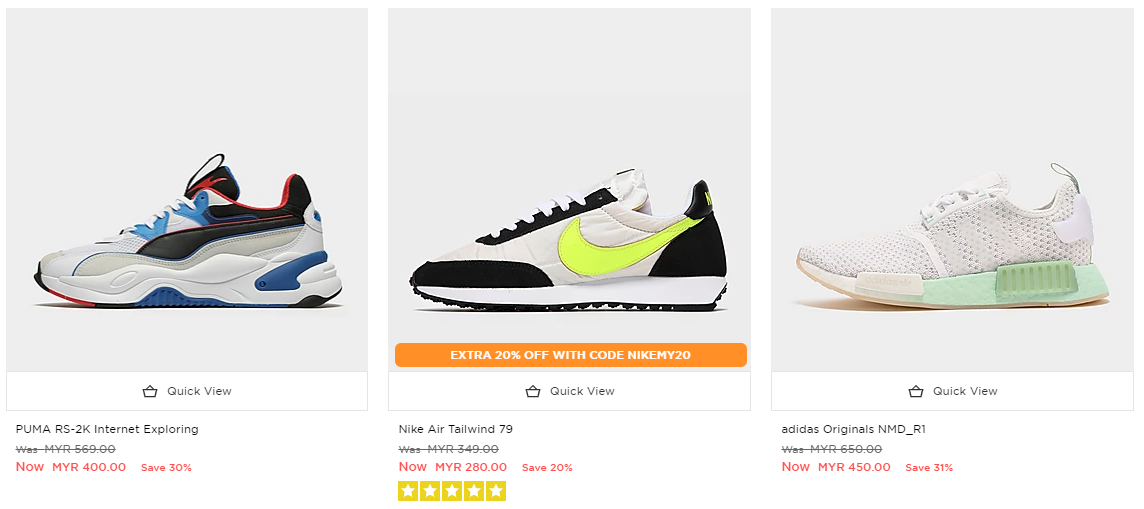
Task: Open the adidas Originals NMD_R1 title link
Action: [x=853, y=429]
